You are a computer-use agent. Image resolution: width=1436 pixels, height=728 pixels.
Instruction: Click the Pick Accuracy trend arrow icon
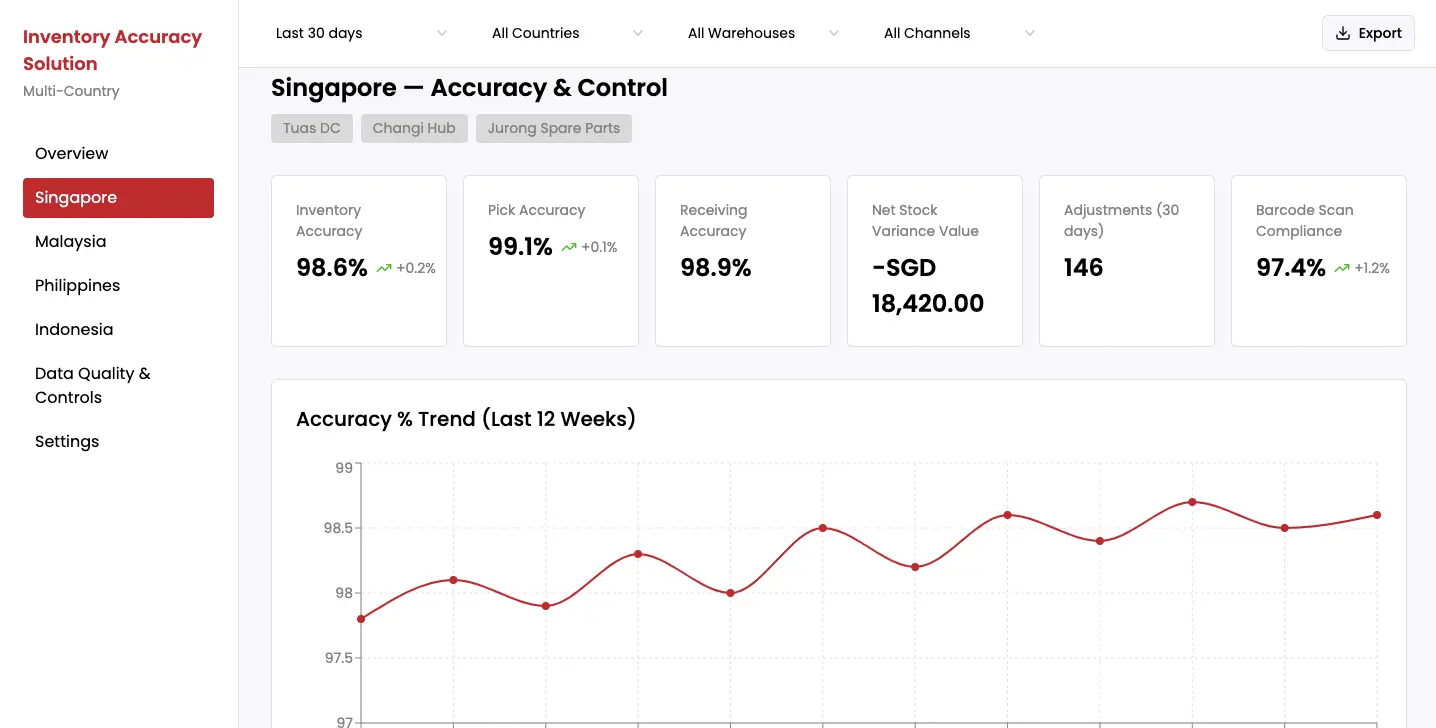click(x=569, y=247)
